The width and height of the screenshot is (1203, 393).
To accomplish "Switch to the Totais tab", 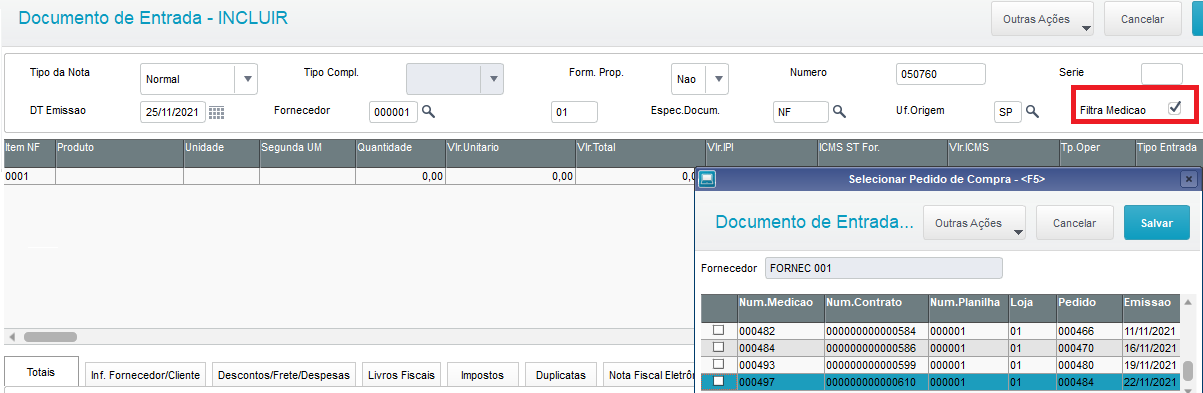I will (41, 373).
